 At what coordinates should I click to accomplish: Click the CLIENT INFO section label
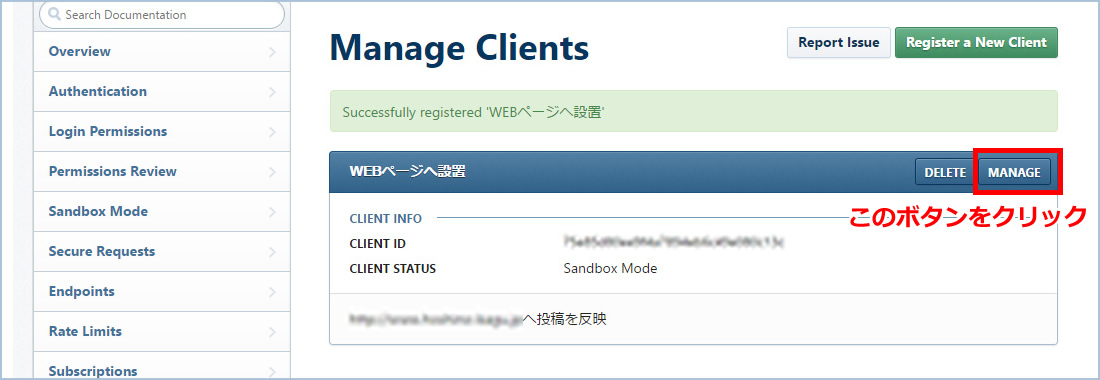click(386, 219)
